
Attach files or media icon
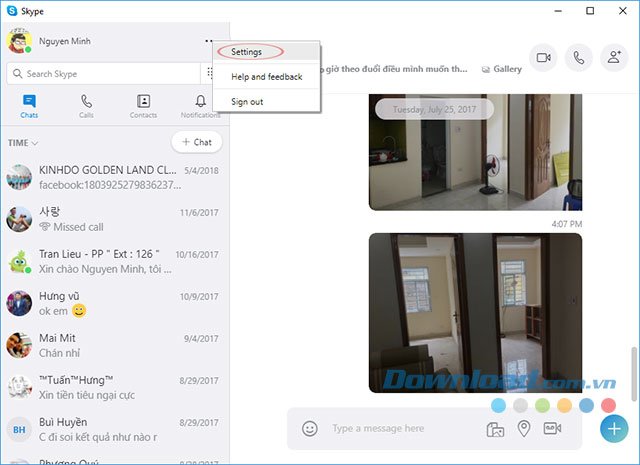pos(495,429)
